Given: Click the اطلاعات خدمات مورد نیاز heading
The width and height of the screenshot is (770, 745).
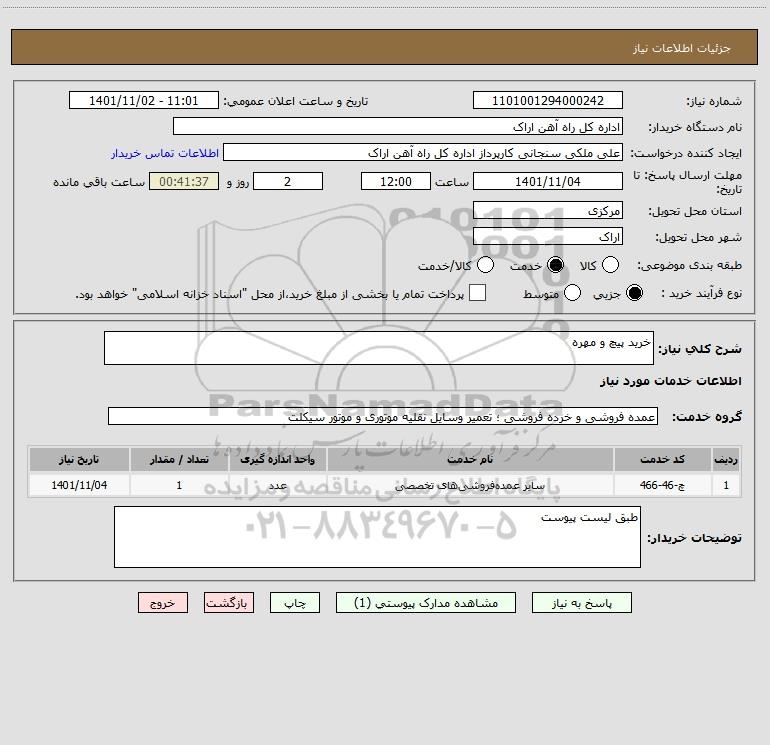Looking at the screenshot, I should pyautogui.click(x=671, y=381).
